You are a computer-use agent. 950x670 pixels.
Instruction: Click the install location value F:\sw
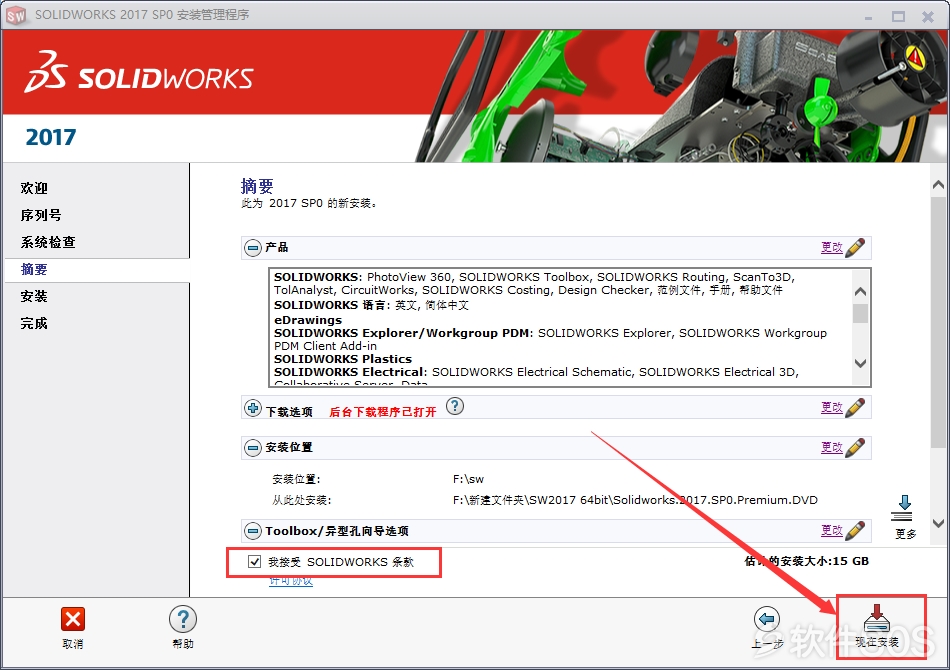click(468, 479)
